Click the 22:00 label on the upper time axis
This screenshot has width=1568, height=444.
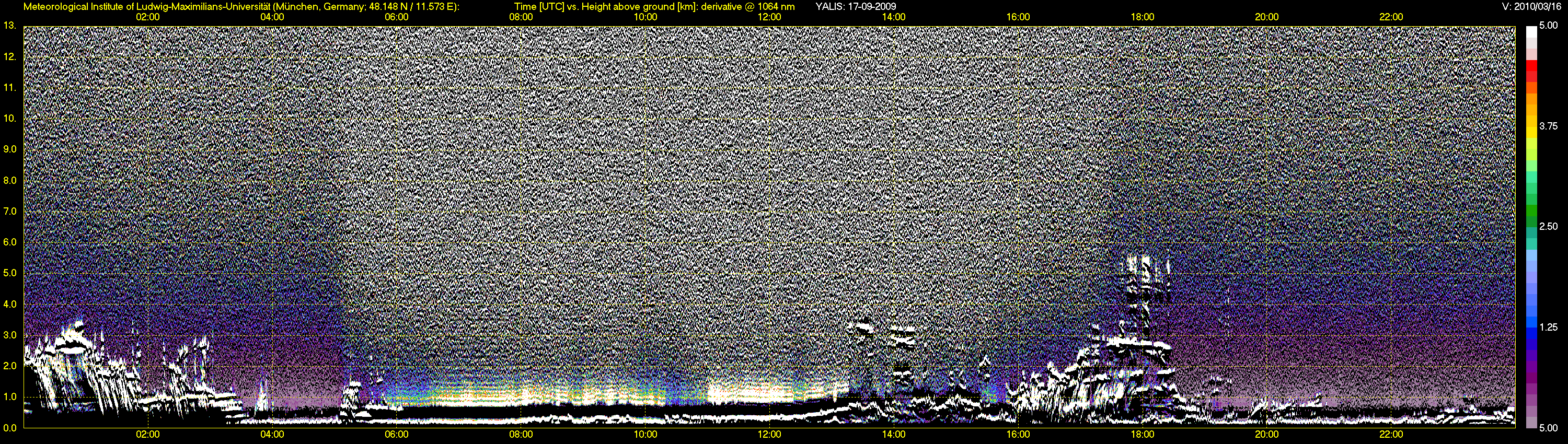tap(1391, 17)
